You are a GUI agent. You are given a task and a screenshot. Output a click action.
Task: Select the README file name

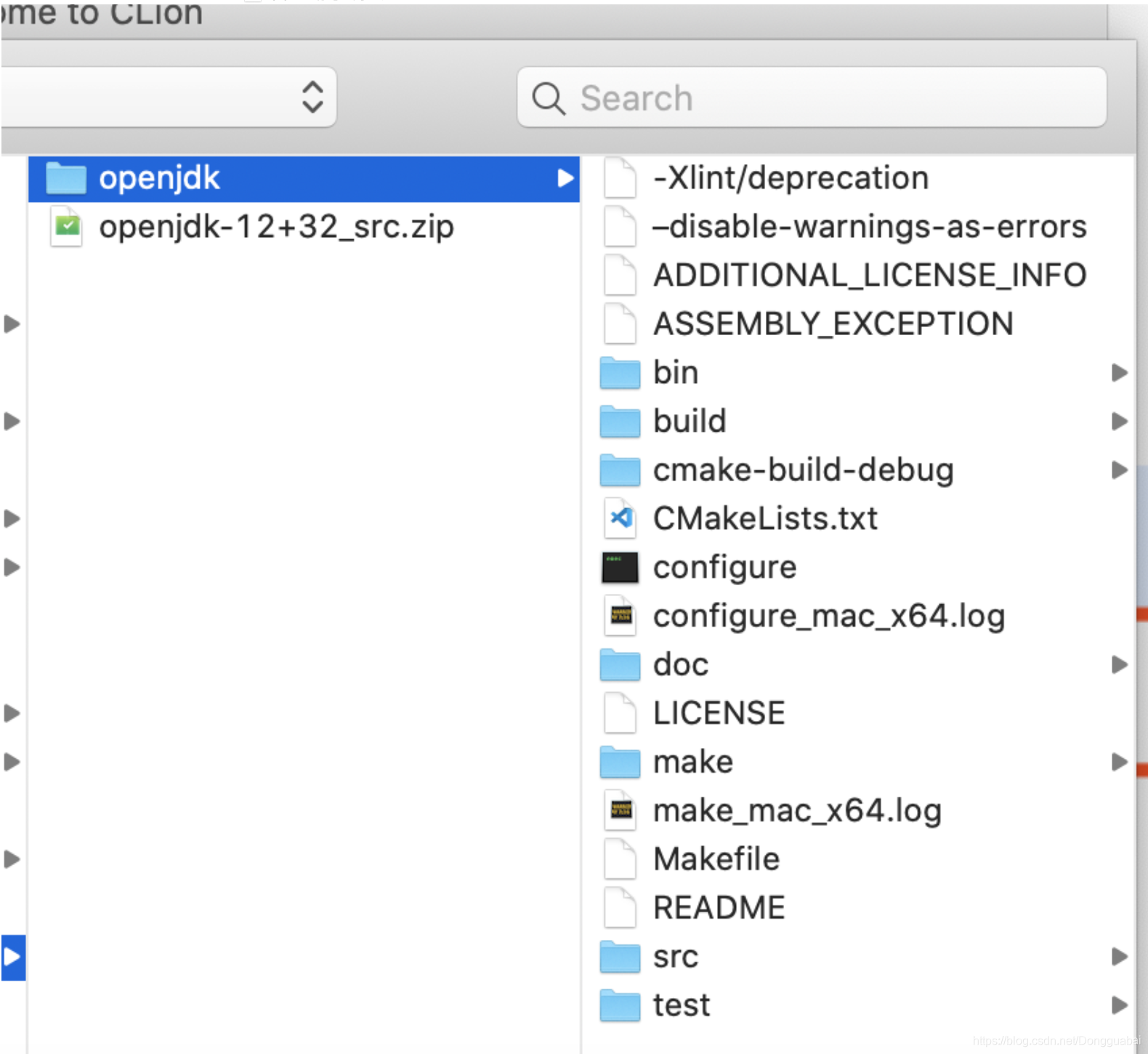(719, 908)
